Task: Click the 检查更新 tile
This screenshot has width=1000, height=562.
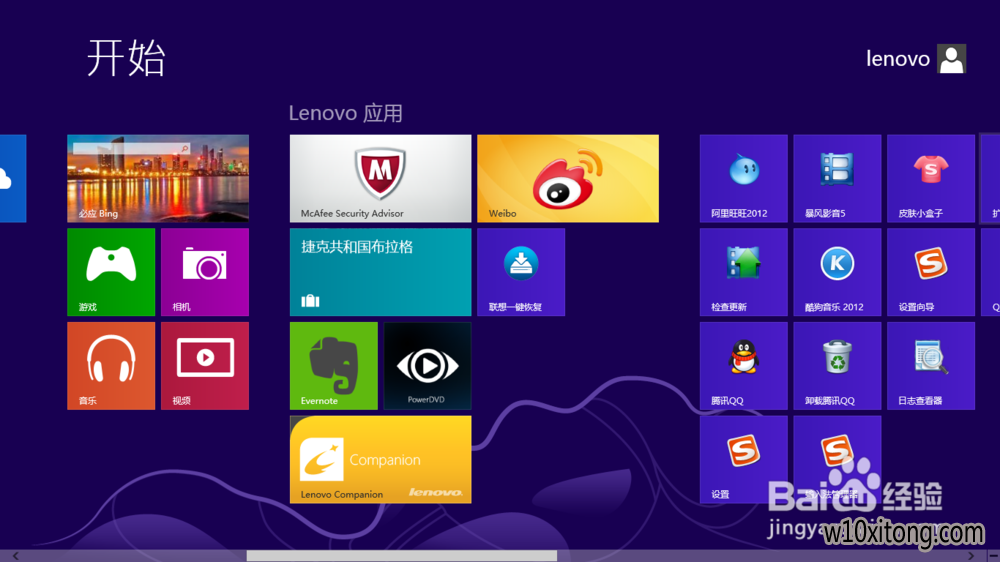Action: click(744, 272)
